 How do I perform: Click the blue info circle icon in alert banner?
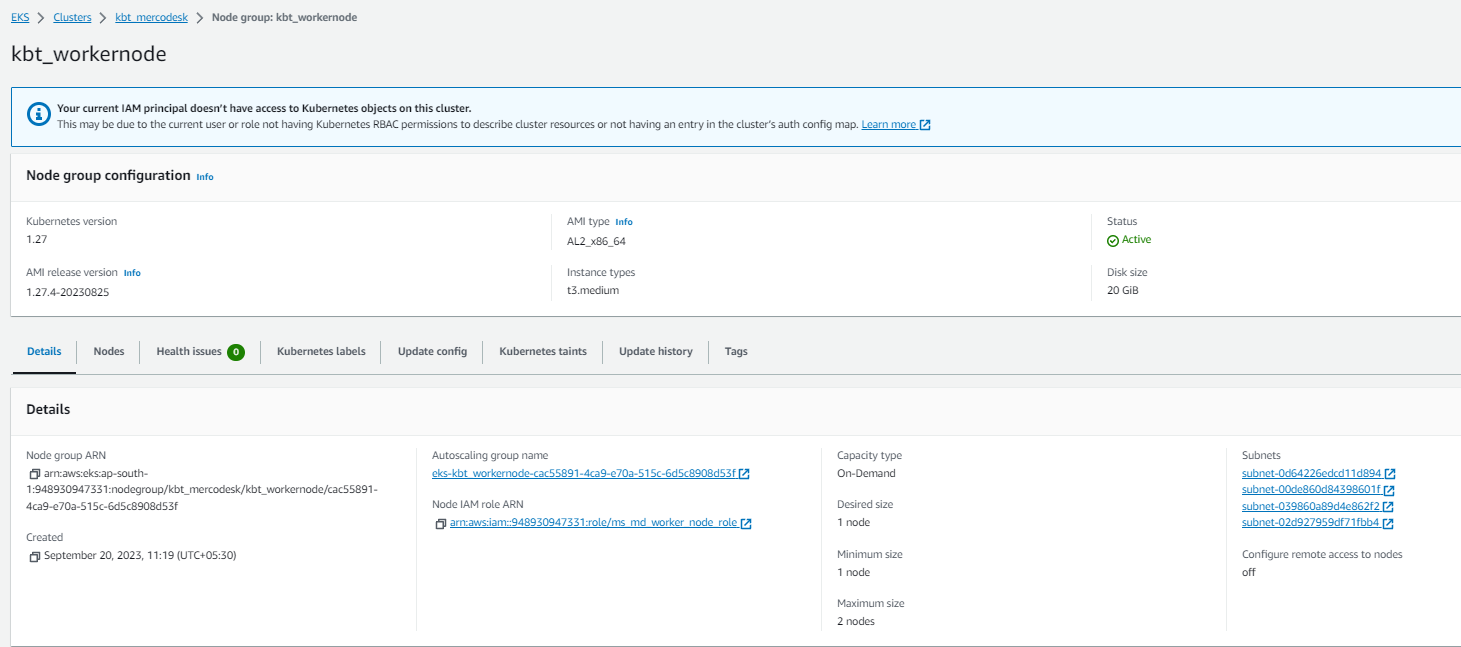coord(38,114)
